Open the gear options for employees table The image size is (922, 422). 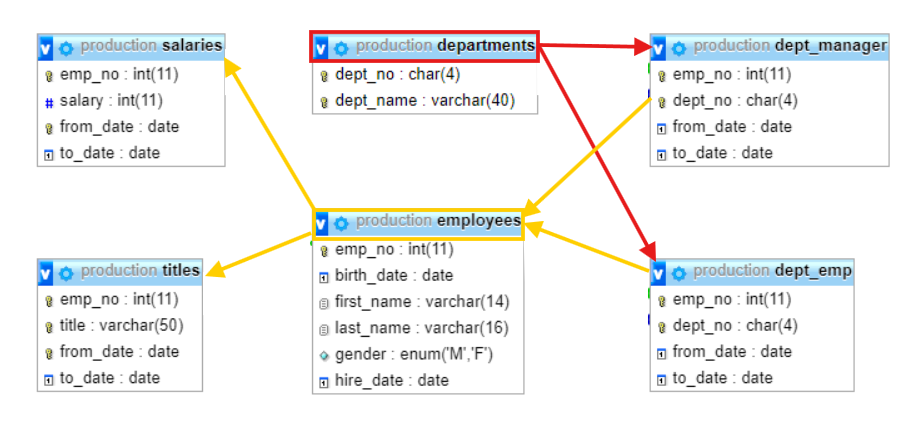tap(341, 223)
